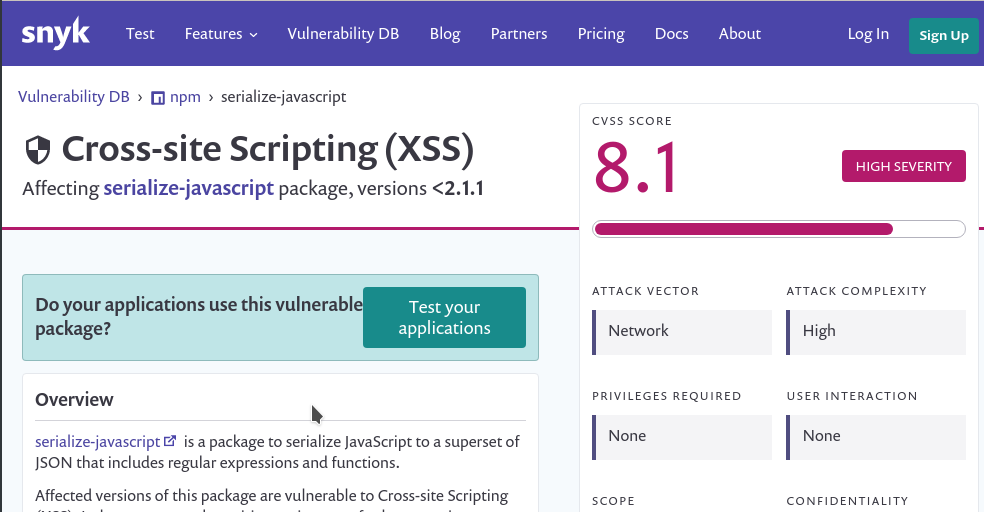The image size is (984, 512).
Task: Click the CVSS SCORE label
Action: (x=632, y=121)
